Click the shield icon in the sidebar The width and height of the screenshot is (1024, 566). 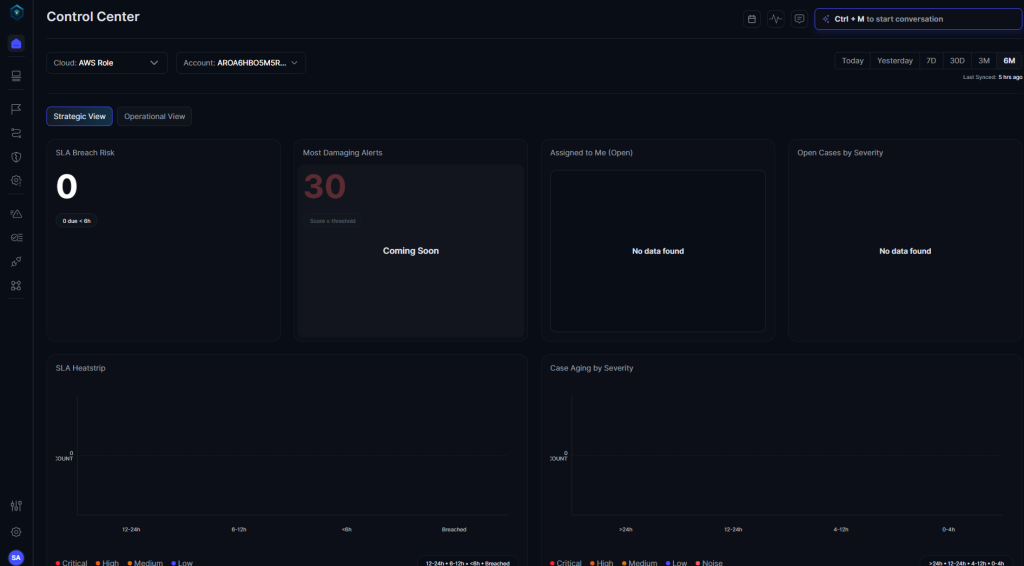[x=16, y=157]
